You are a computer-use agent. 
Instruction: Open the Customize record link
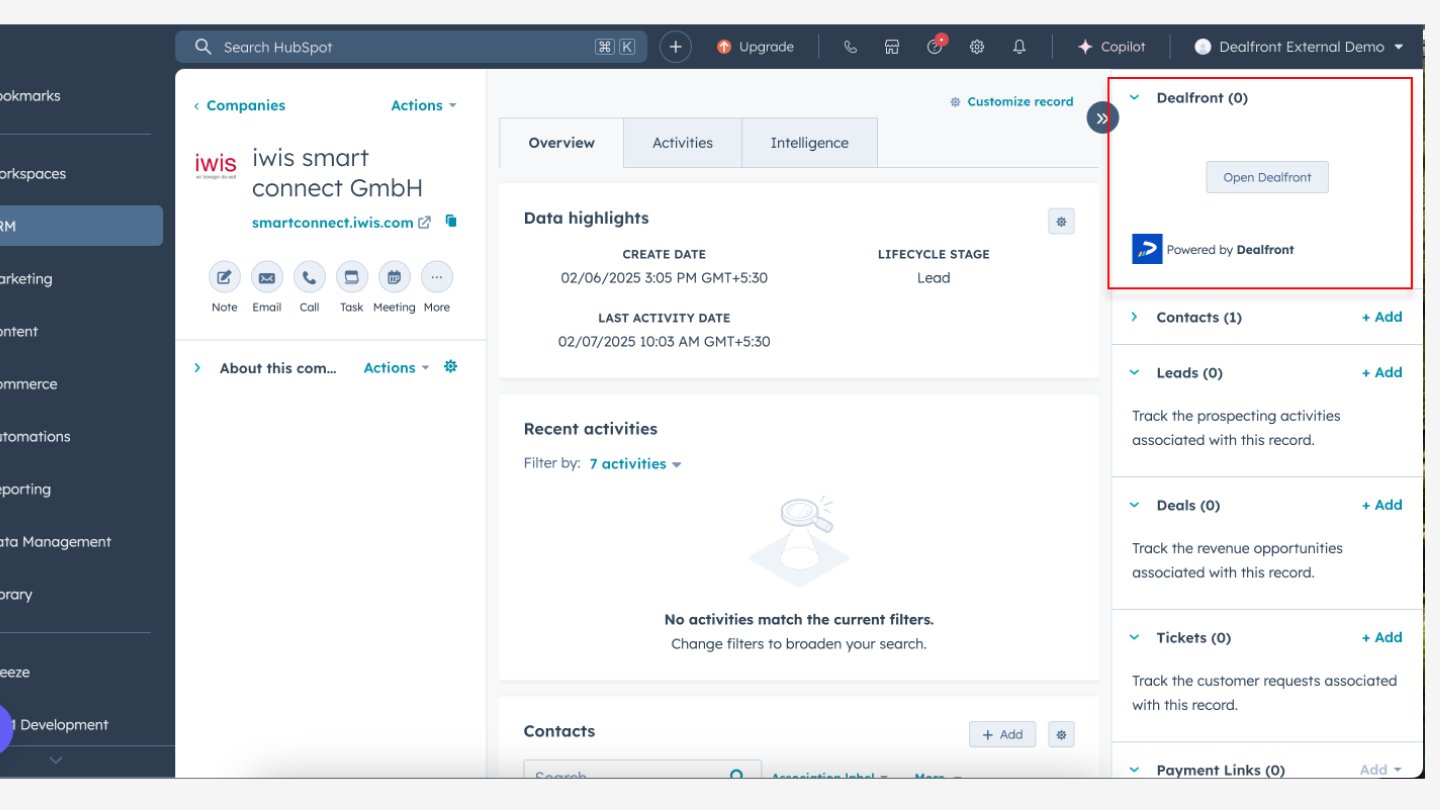point(1011,102)
